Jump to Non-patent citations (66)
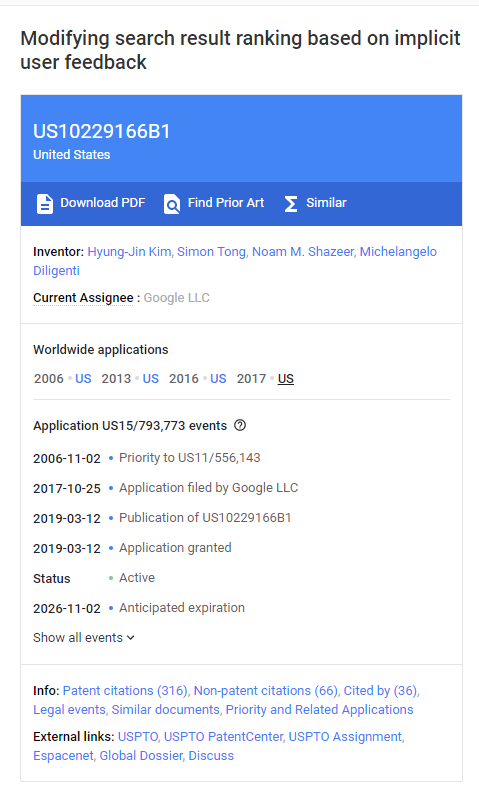 pyautogui.click(x=266, y=691)
